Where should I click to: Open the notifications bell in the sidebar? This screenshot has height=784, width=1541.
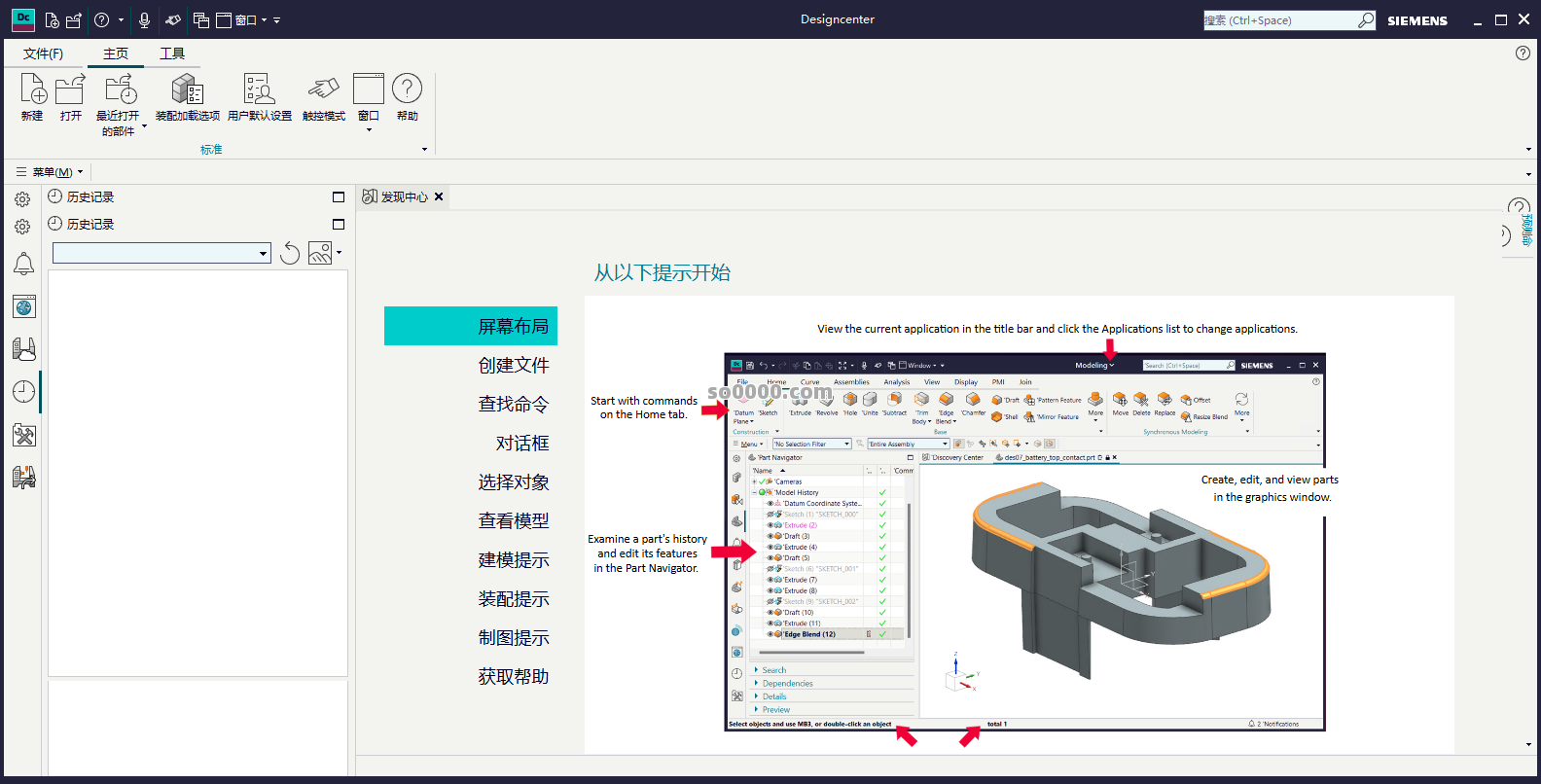[x=23, y=264]
